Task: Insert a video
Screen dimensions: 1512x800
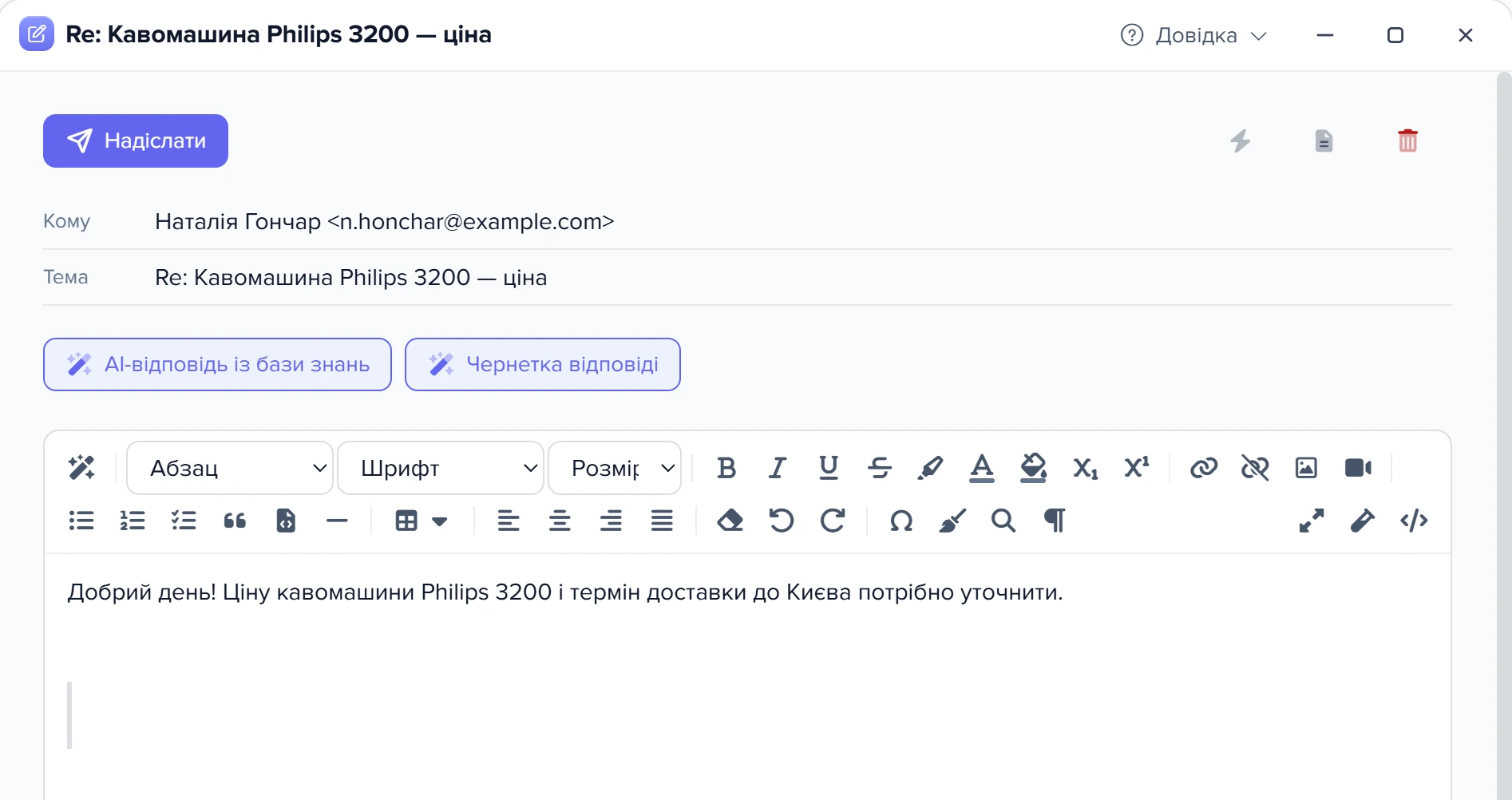Action: tap(1358, 468)
